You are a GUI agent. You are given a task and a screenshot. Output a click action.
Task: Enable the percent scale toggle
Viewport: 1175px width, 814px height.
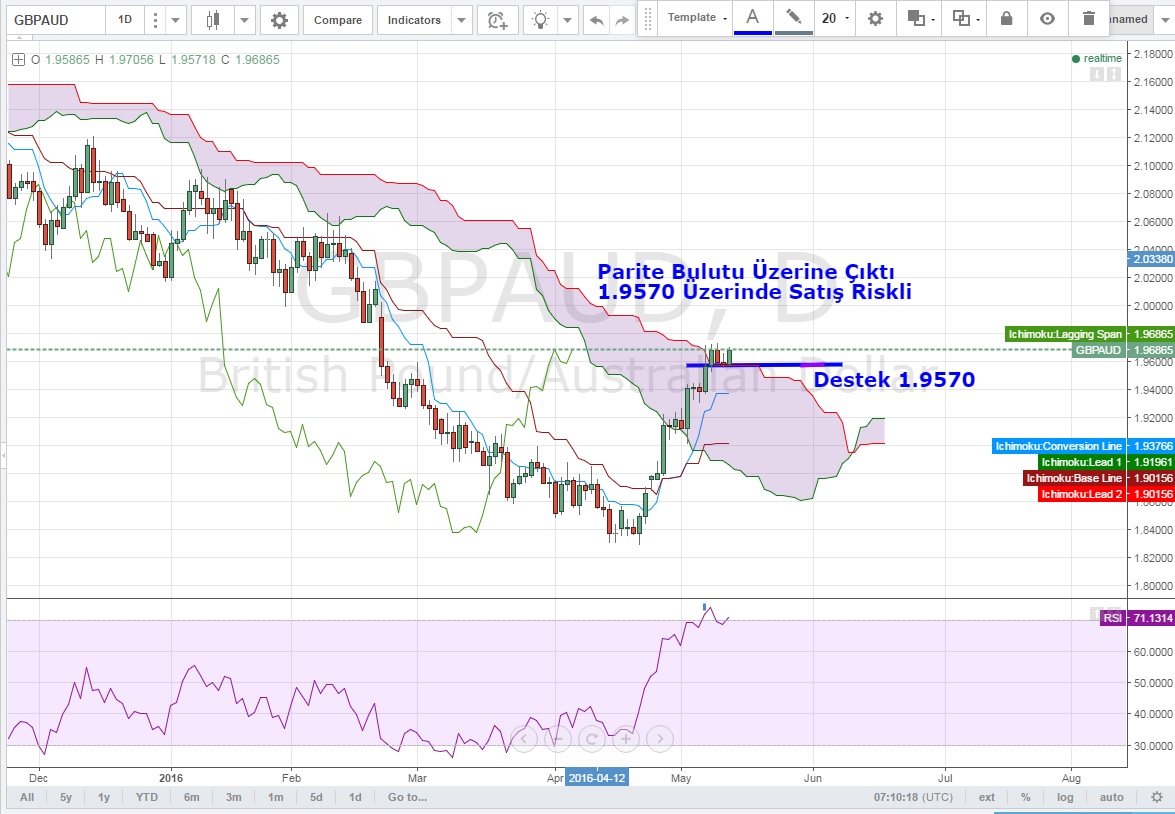pyautogui.click(x=1026, y=797)
